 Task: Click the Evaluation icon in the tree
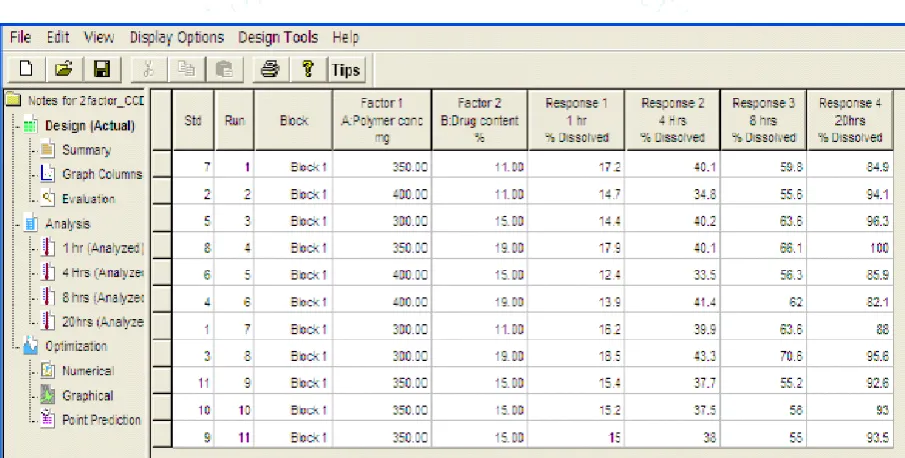[48, 198]
